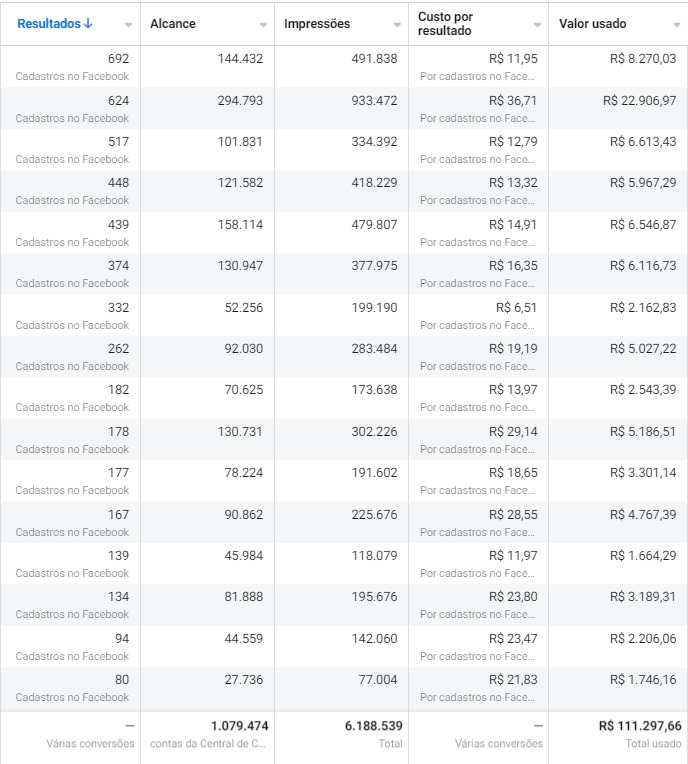The height and width of the screenshot is (764, 688).
Task: Click the 332 Cadastros no Facebook cell
Action: [x=70, y=315]
